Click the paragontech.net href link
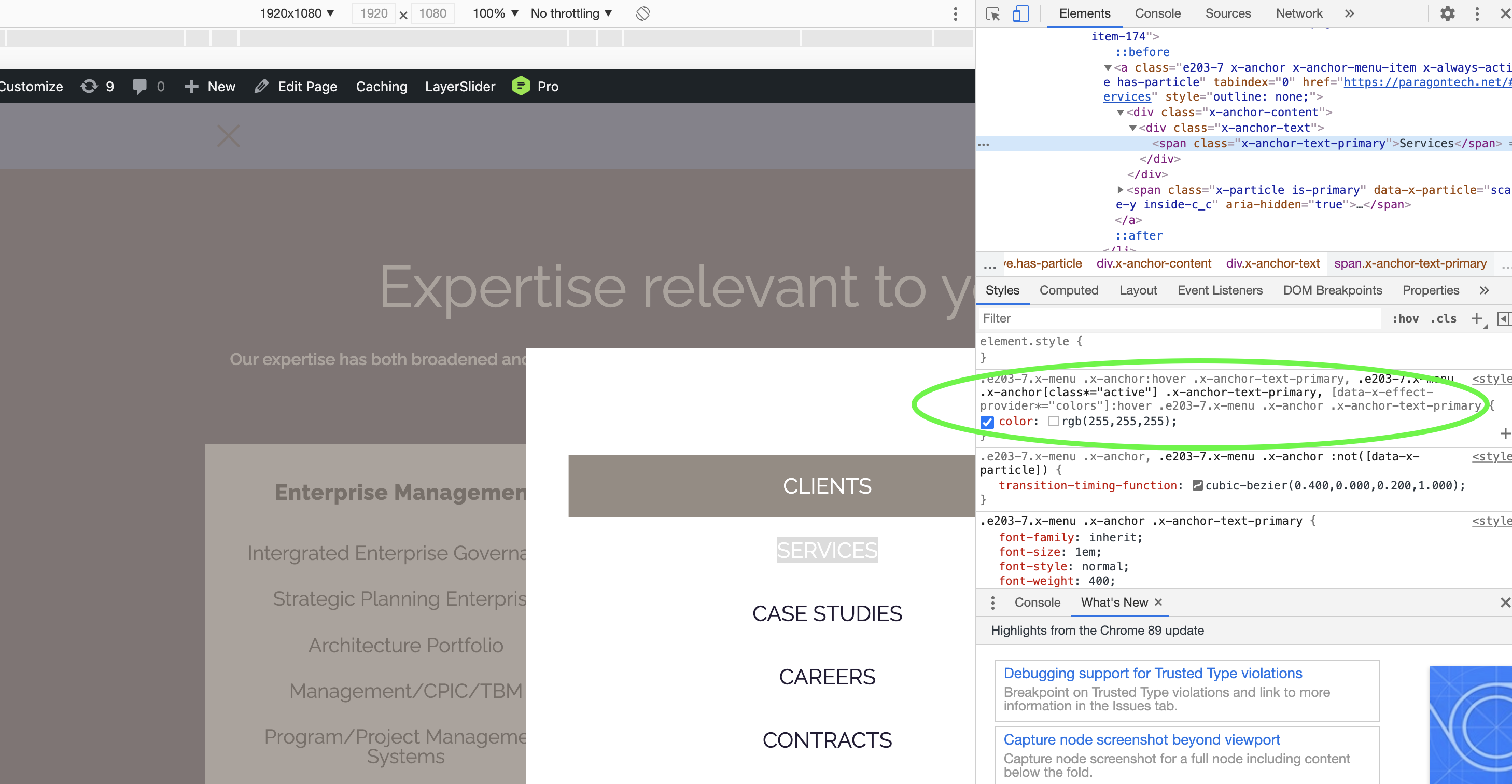Screen dimensions: 1512x784 [x=1427, y=82]
